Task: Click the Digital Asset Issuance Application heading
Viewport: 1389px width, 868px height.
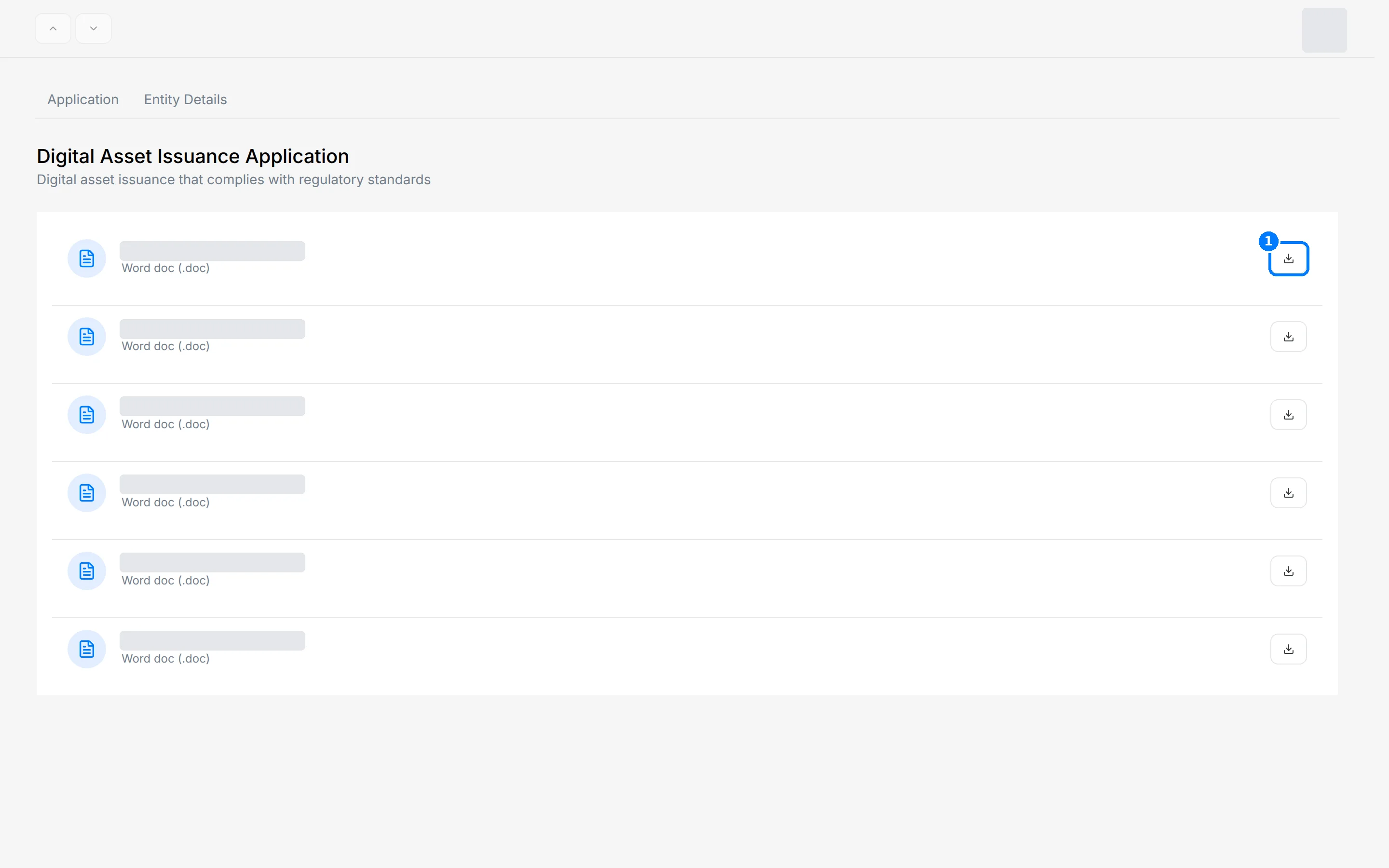Action: [193, 156]
